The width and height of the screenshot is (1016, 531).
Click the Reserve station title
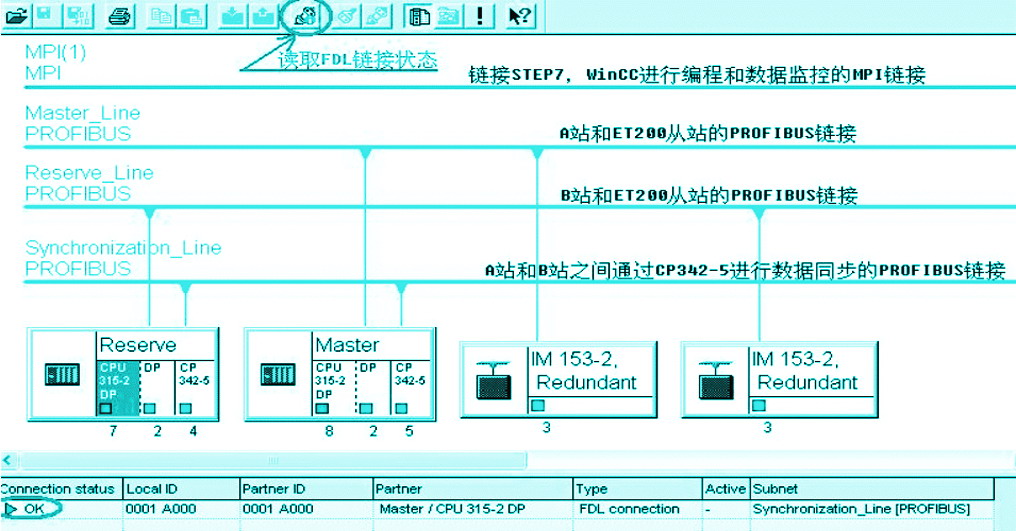pos(137,345)
